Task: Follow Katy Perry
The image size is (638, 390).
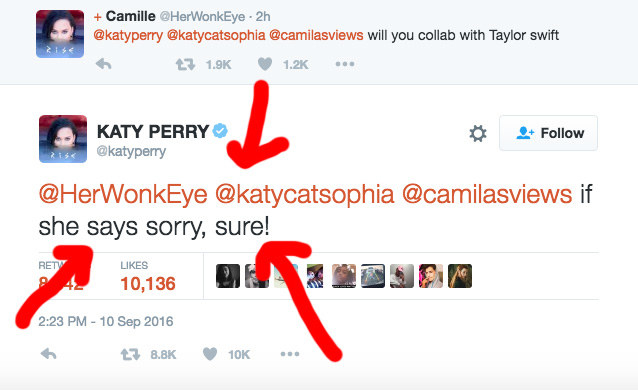Action: coord(548,133)
